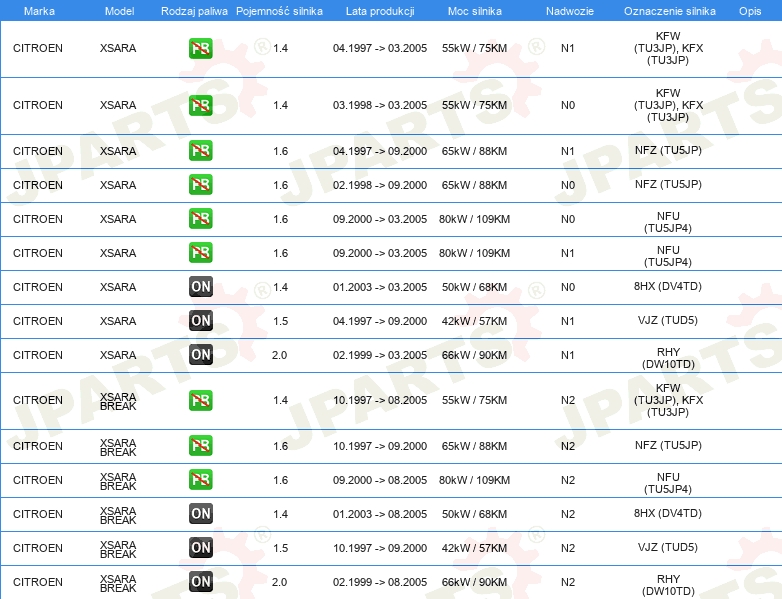Image resolution: width=782 pixels, height=599 pixels.
Task: Select the date range 04.1997 -> 03.2005
Action: coord(380,48)
